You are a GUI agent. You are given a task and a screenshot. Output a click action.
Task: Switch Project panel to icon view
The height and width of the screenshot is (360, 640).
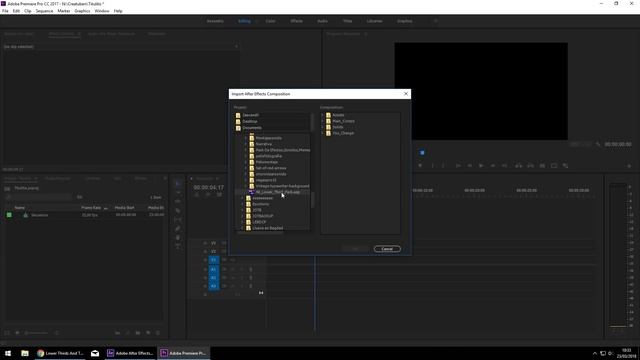[17, 333]
